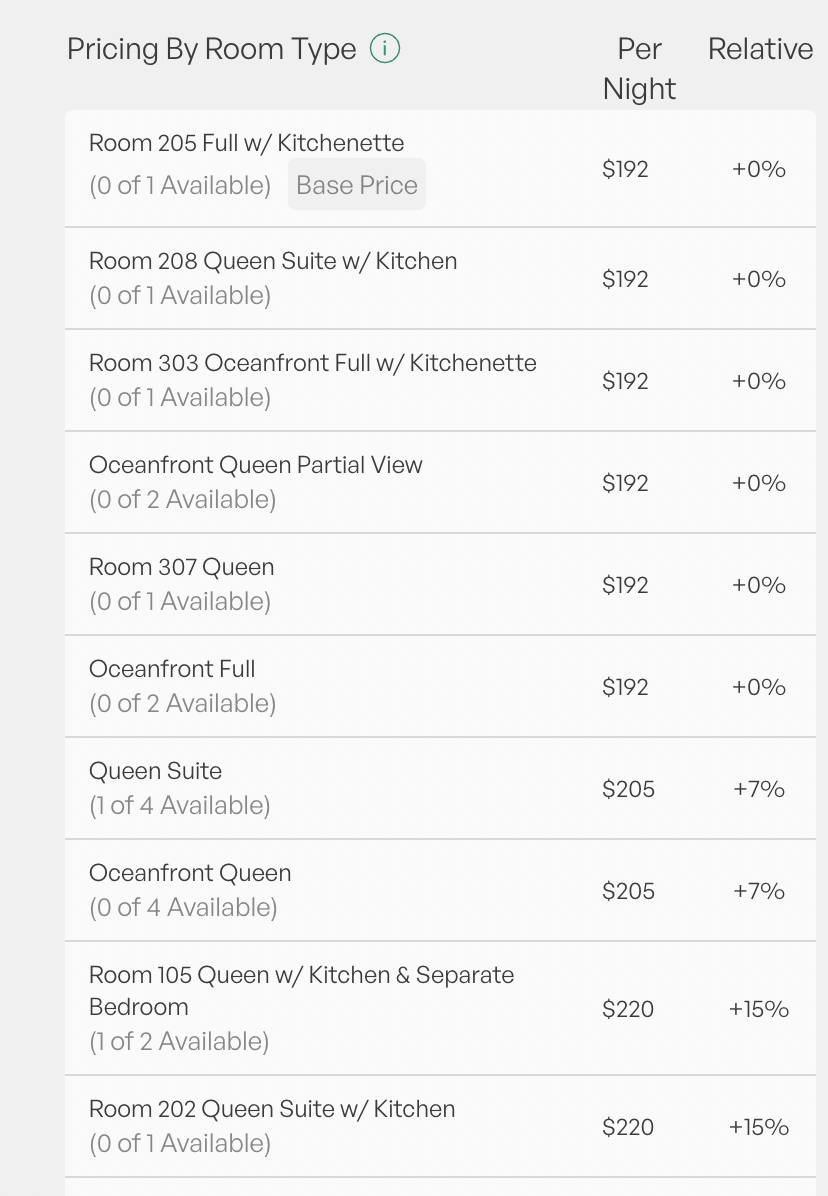The image size is (828, 1196).
Task: Click the Relative column header
Action: point(760,49)
